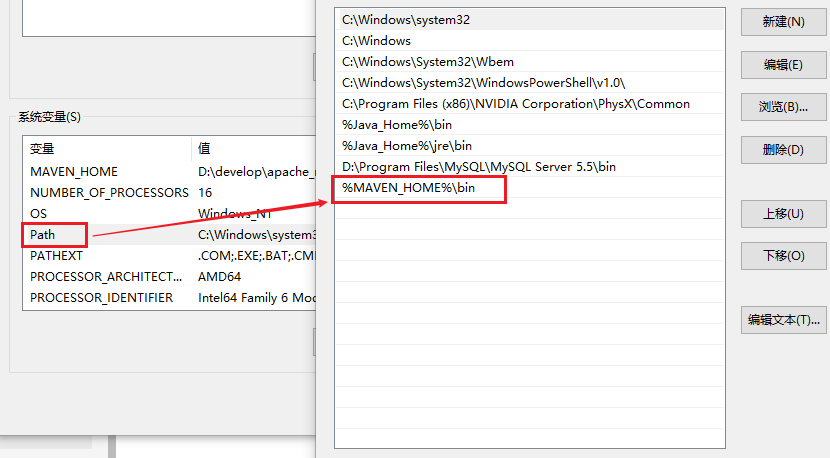
Task: Select the %Java_Home%\bin entry
Action: click(529, 125)
